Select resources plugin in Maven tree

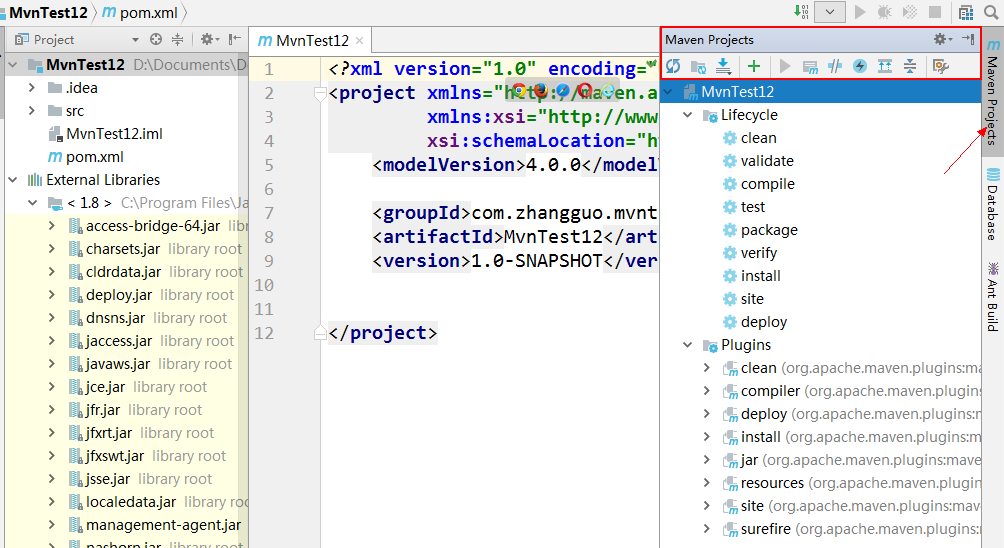click(x=851, y=483)
